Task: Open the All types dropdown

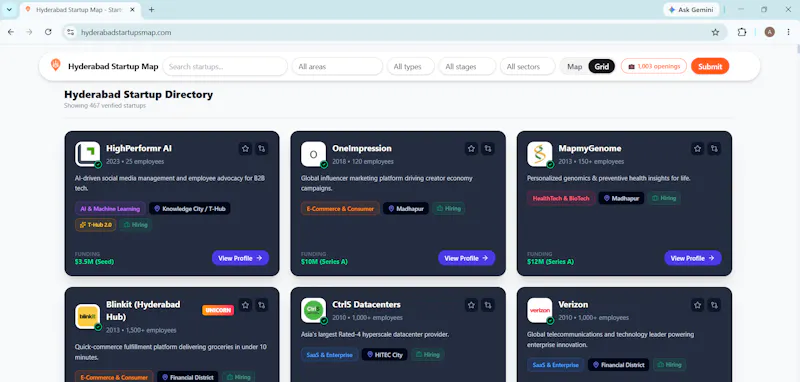Action: tap(411, 66)
